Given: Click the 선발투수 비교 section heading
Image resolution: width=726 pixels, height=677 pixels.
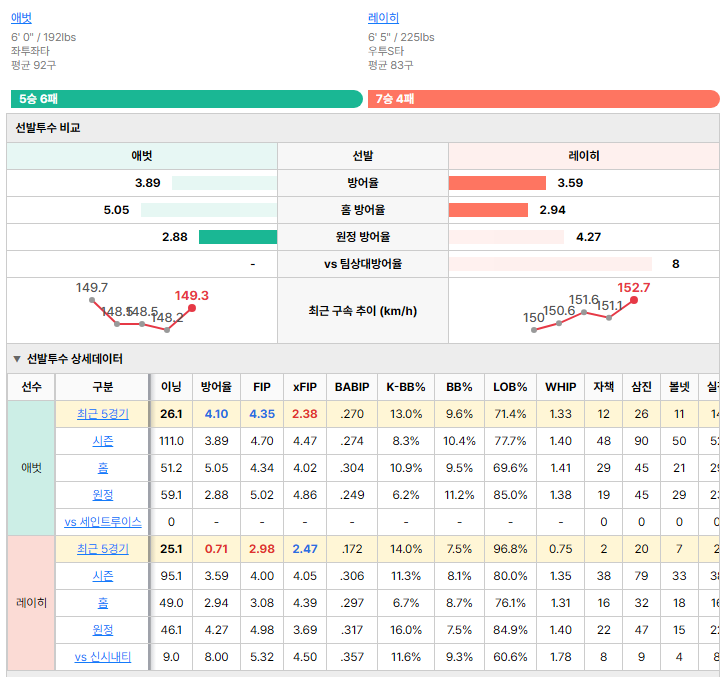Looking at the screenshot, I should coord(48,128).
